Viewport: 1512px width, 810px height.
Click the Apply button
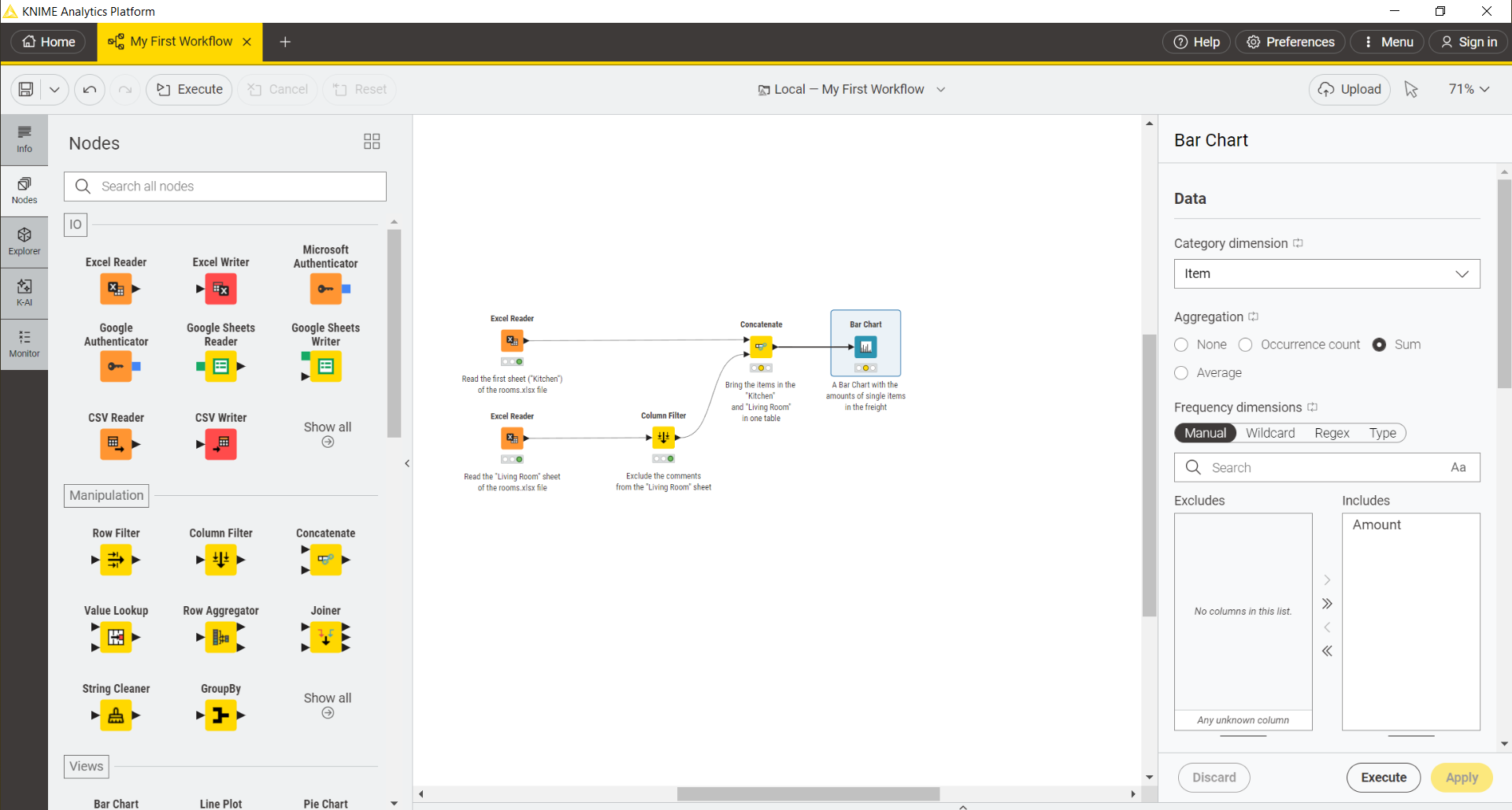pyautogui.click(x=1462, y=778)
